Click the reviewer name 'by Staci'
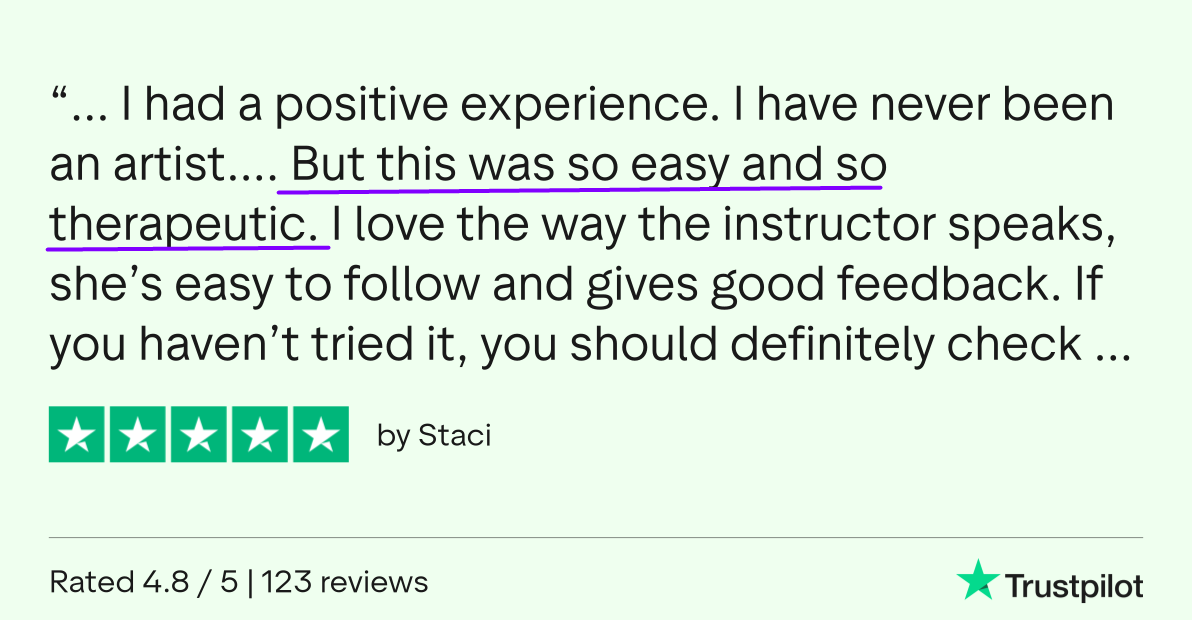1192x620 pixels. tap(434, 435)
